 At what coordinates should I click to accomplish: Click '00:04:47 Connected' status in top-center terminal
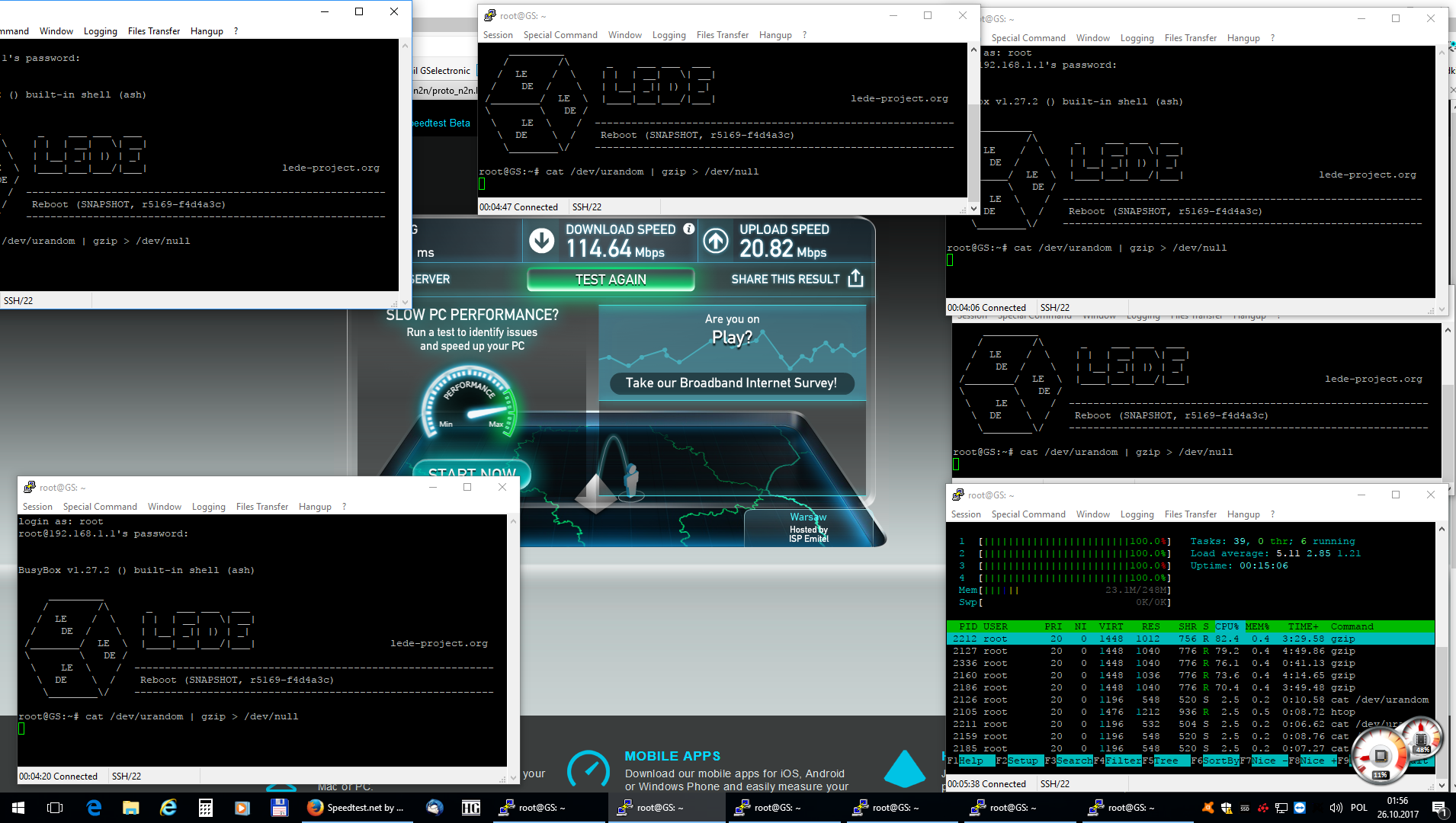[x=518, y=207]
